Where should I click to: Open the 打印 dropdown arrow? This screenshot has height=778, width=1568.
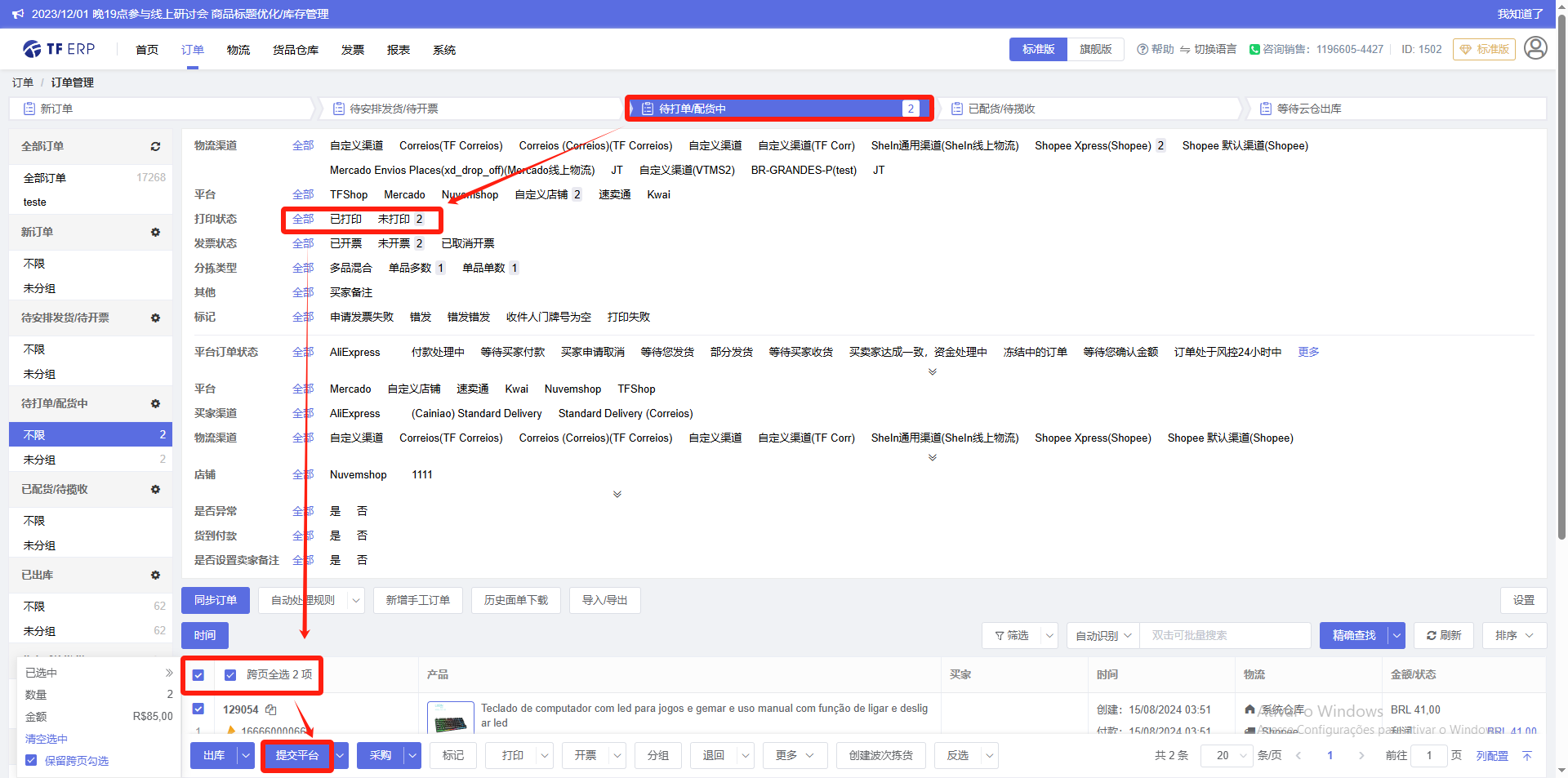[x=545, y=755]
